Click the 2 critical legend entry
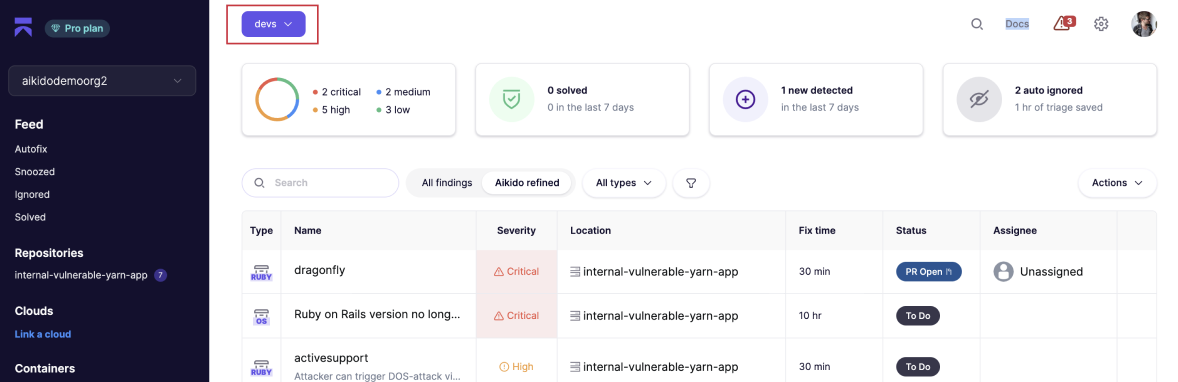This screenshot has width=1178, height=382. tap(337, 92)
